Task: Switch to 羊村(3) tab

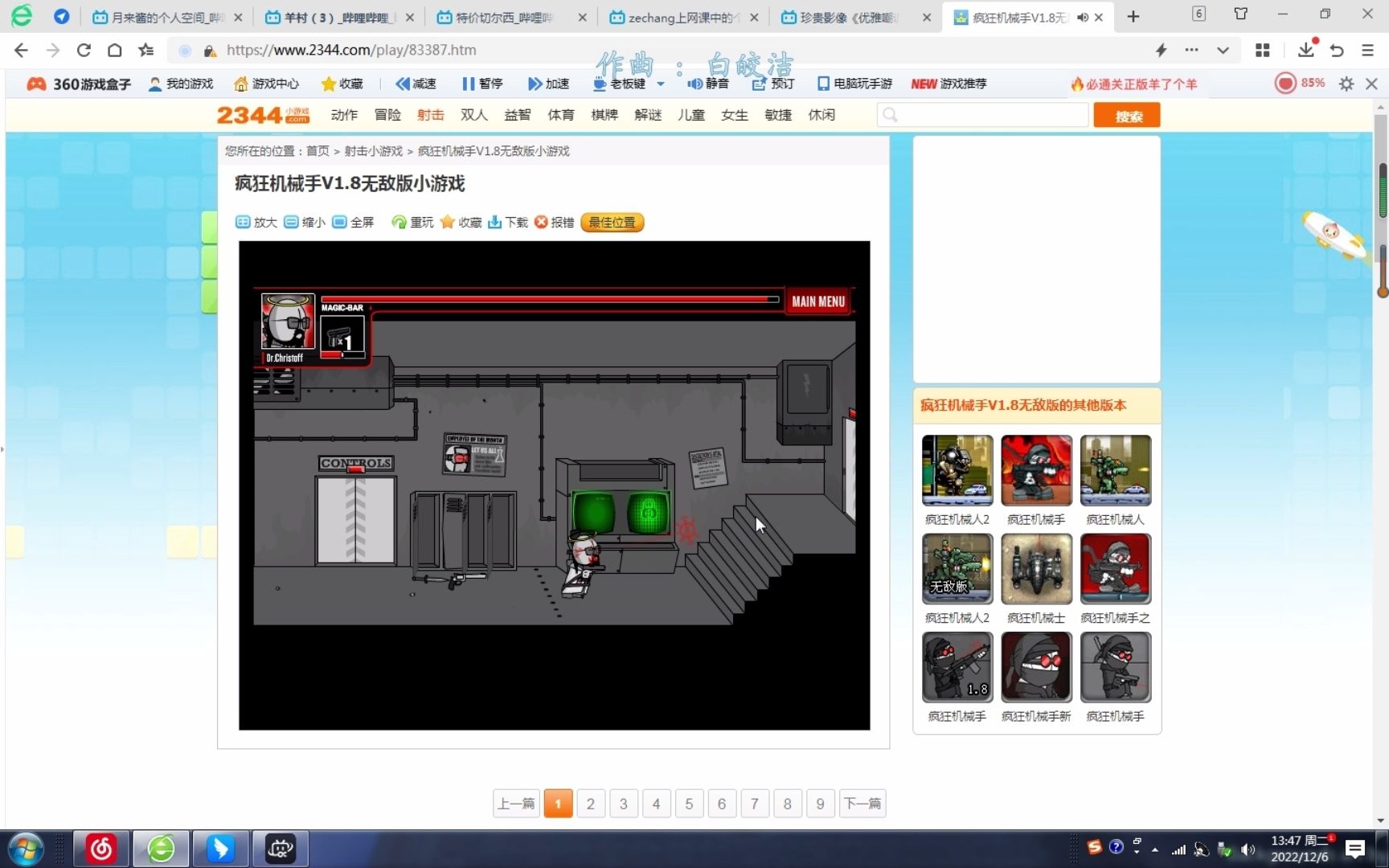Action: pos(338,17)
